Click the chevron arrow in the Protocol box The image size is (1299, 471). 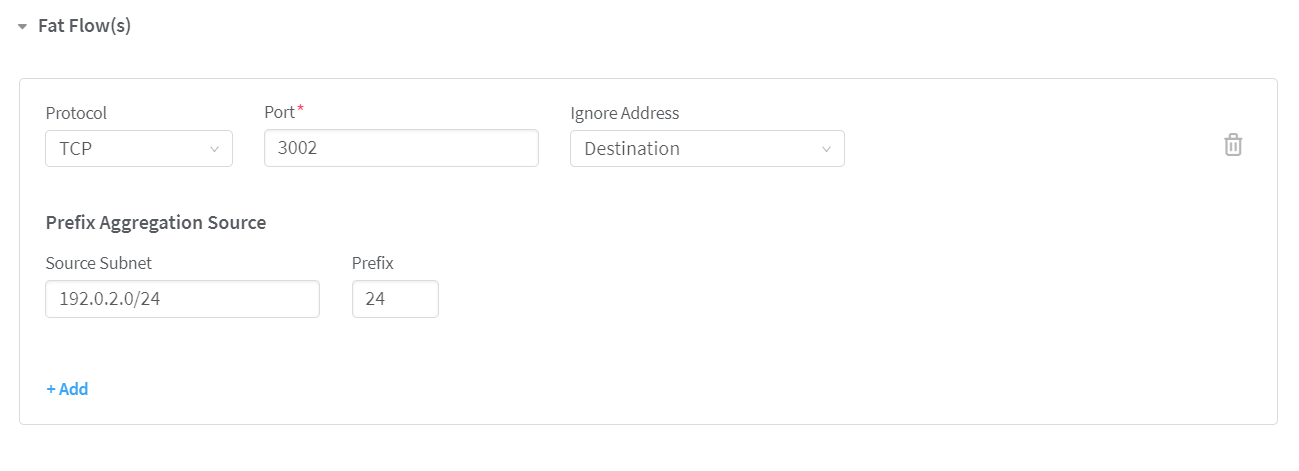pyautogui.click(x=214, y=149)
